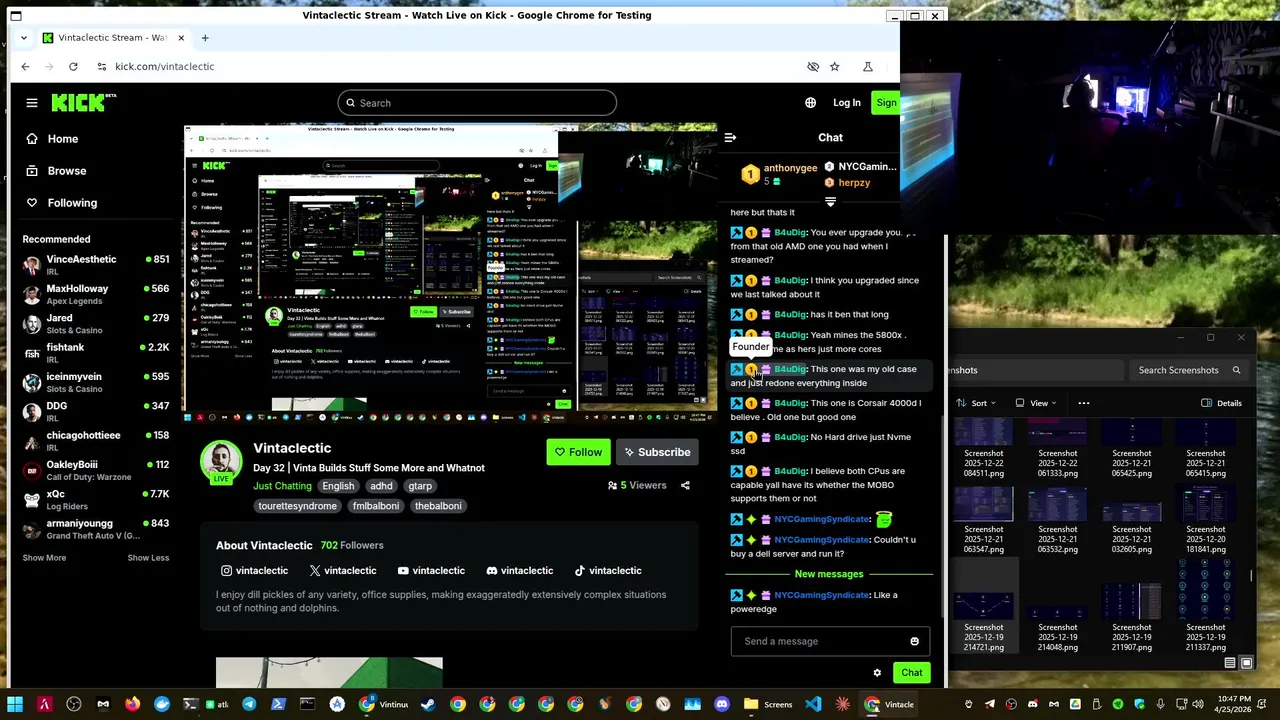Click the green Sign up button
1280x720 pixels.
coord(886,103)
